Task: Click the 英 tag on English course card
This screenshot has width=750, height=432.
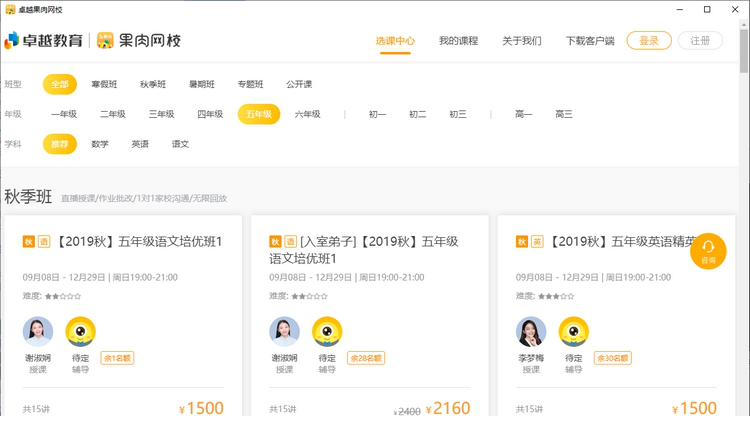Action: (x=537, y=242)
